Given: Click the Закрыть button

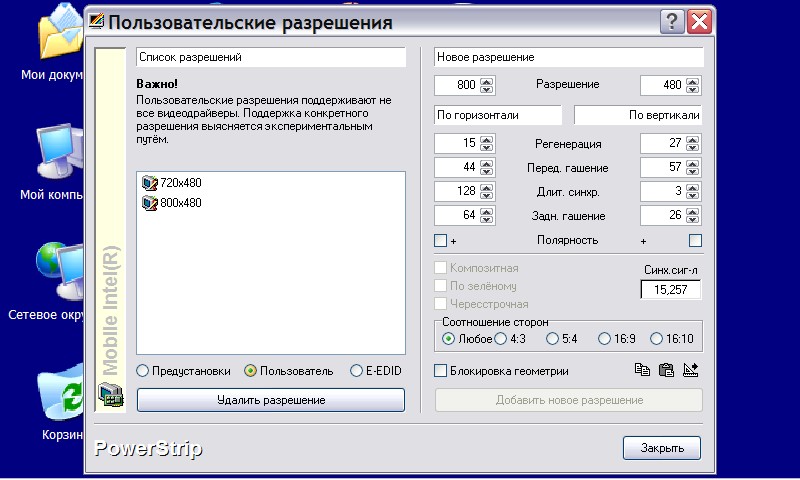Looking at the screenshot, I should tap(661, 447).
